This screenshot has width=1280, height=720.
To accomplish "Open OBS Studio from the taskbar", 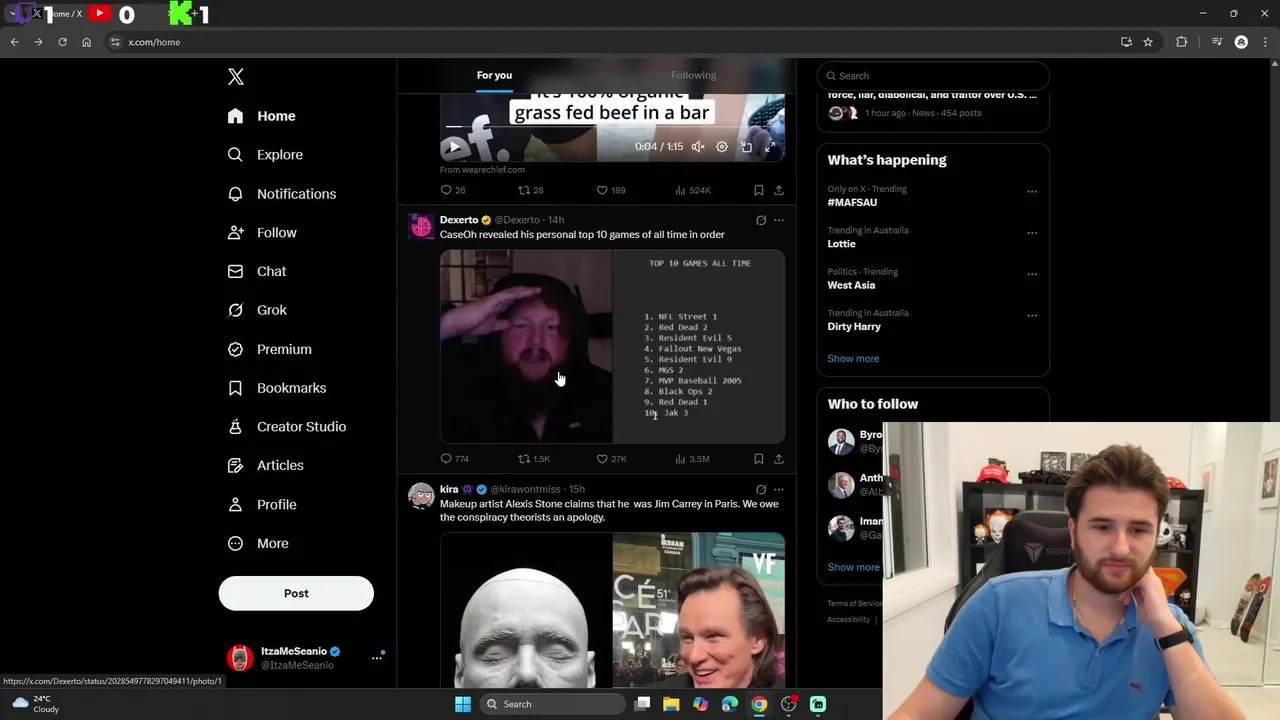I will pos(788,704).
